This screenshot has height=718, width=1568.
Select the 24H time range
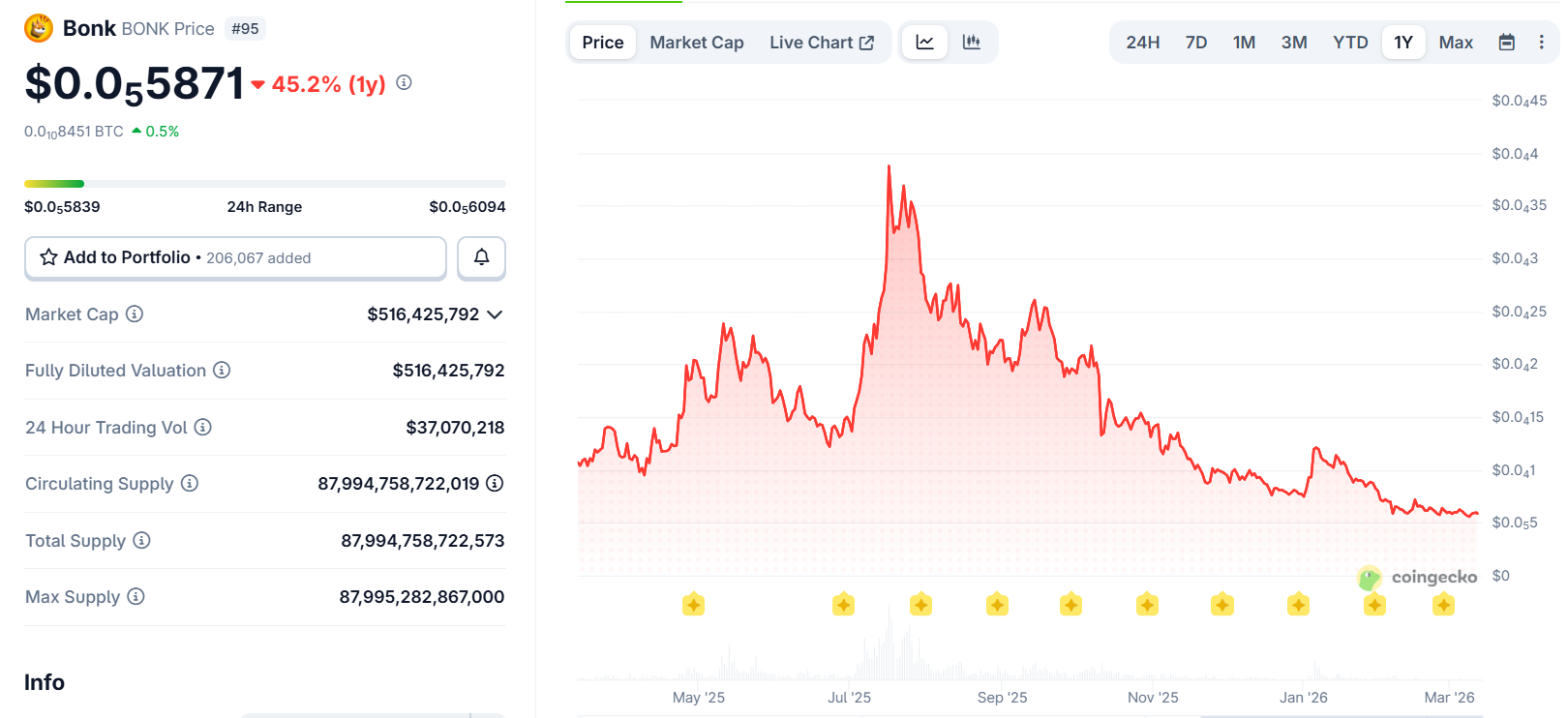1142,43
